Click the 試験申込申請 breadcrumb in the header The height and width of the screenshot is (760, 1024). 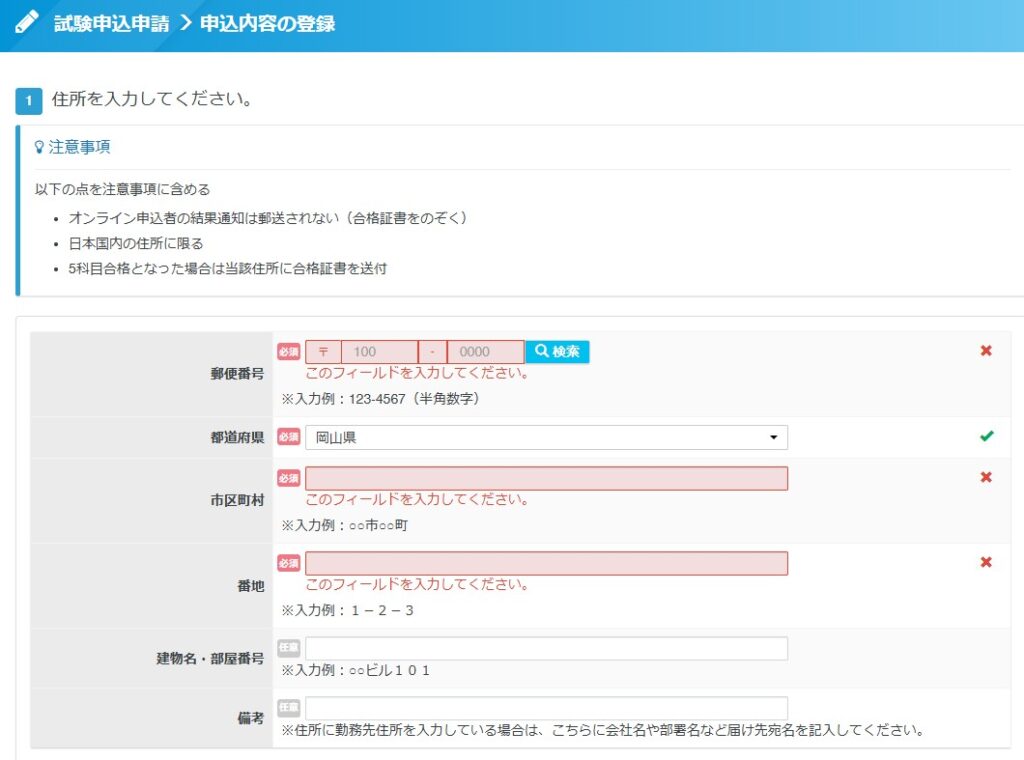[x=111, y=23]
